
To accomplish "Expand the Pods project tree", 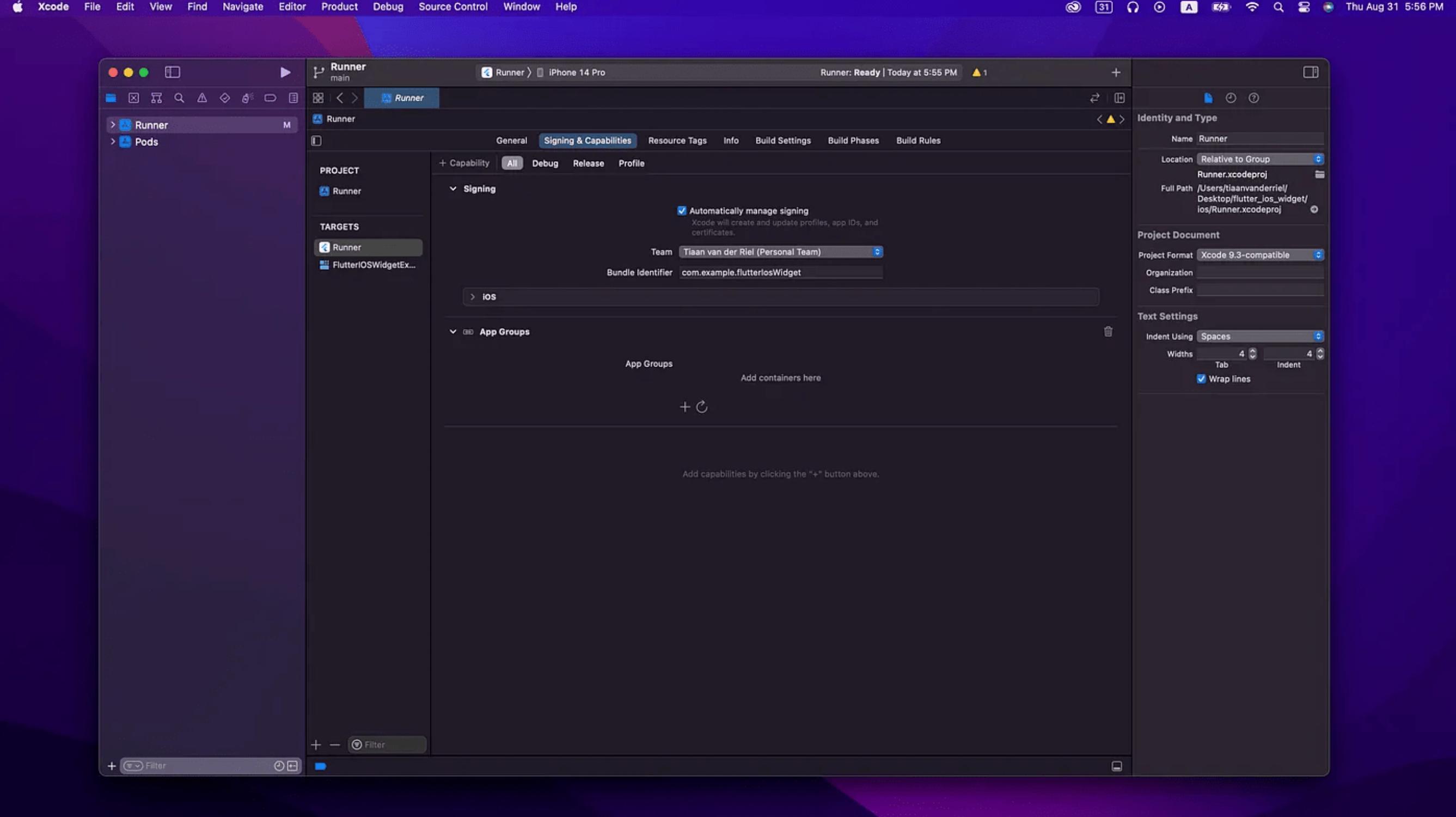I will pos(113,142).
